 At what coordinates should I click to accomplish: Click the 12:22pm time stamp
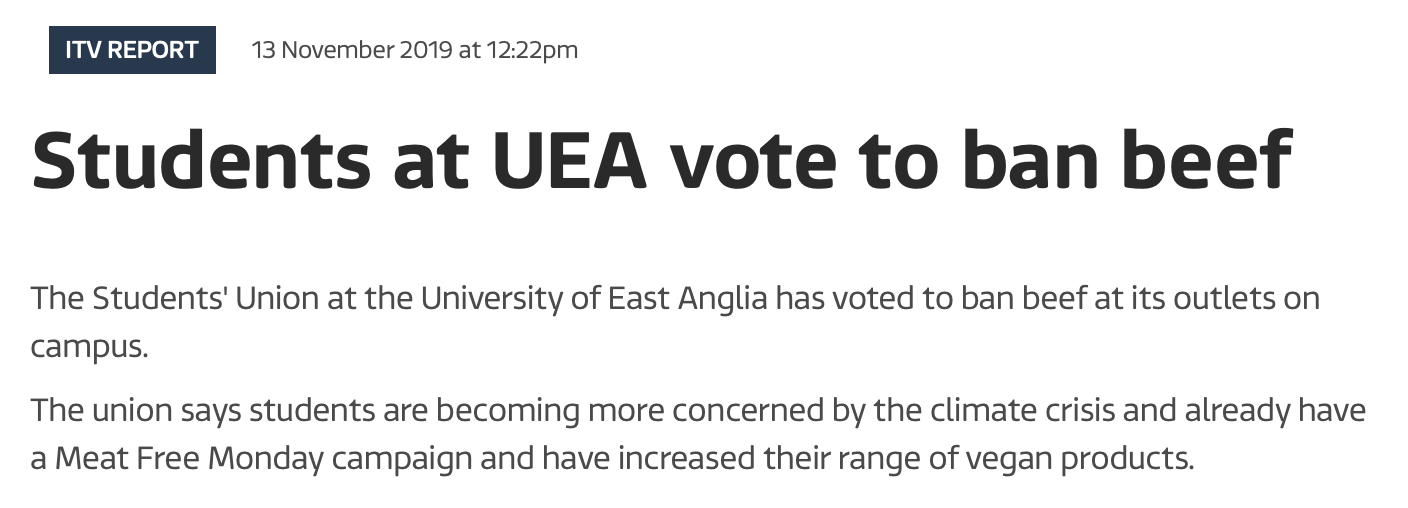(531, 50)
